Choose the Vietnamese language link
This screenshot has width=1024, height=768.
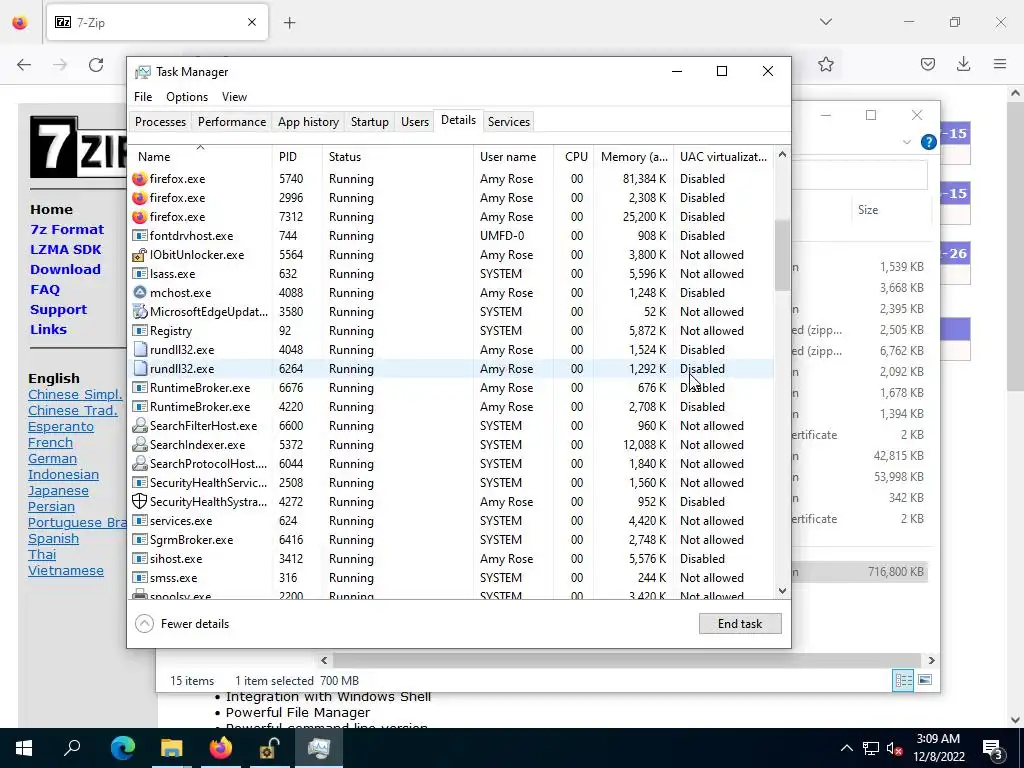[66, 571]
